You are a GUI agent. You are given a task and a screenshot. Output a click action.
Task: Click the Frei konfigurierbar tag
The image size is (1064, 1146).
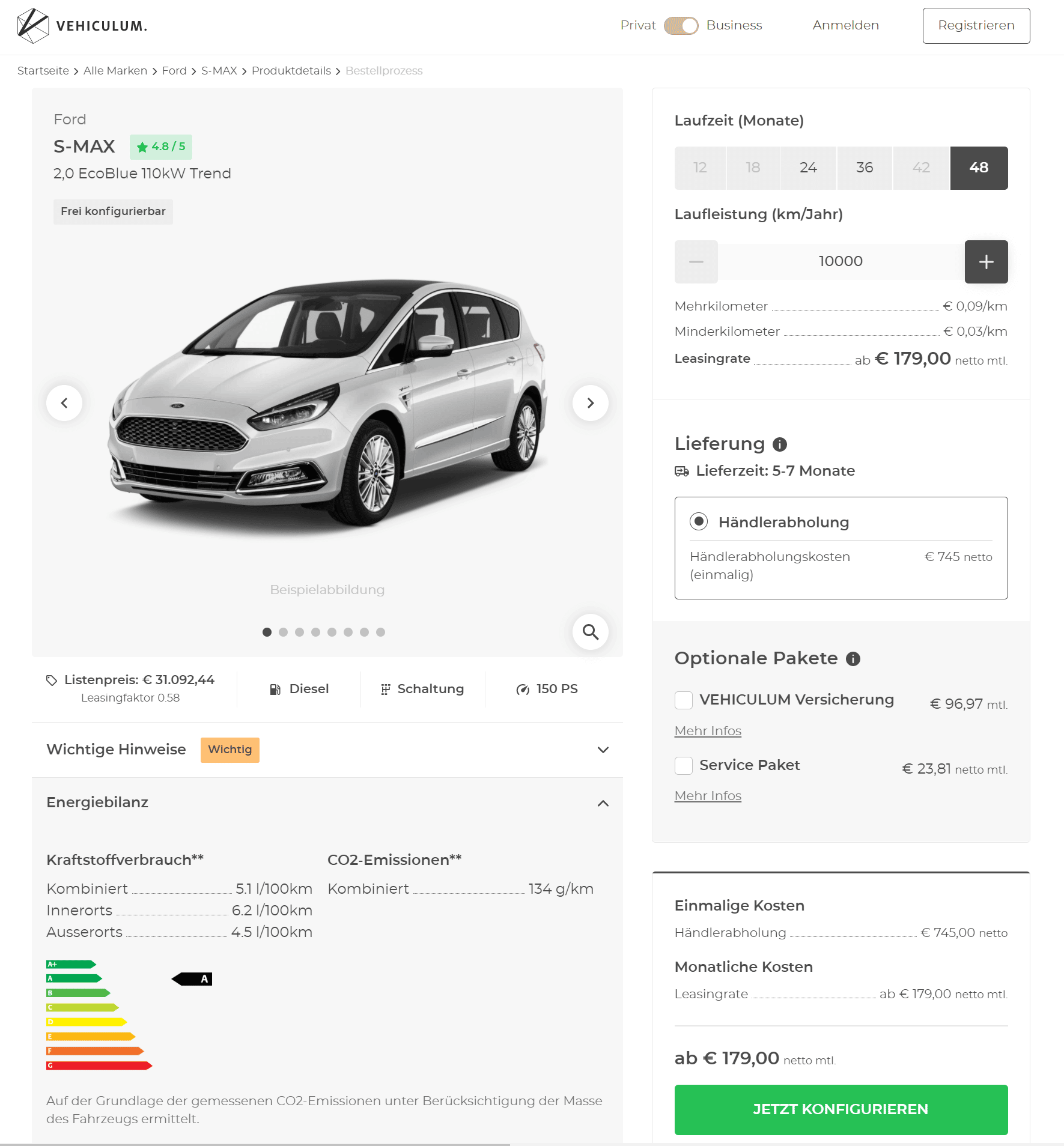(113, 211)
